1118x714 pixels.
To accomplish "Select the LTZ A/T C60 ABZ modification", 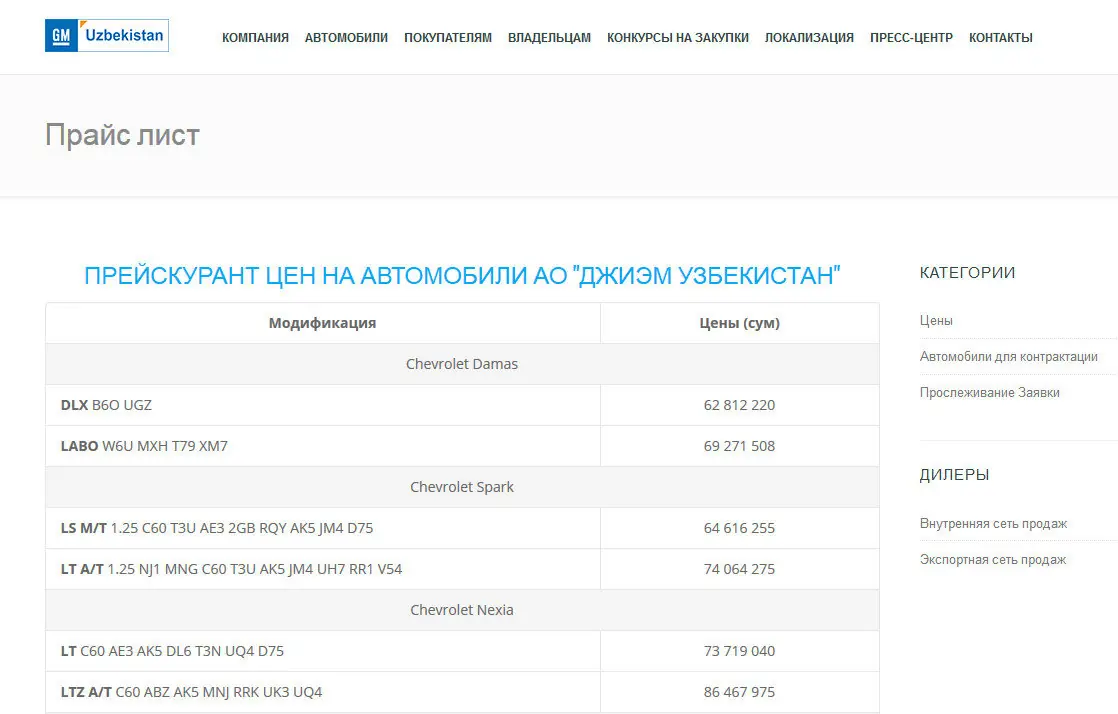I will pyautogui.click(x=191, y=692).
